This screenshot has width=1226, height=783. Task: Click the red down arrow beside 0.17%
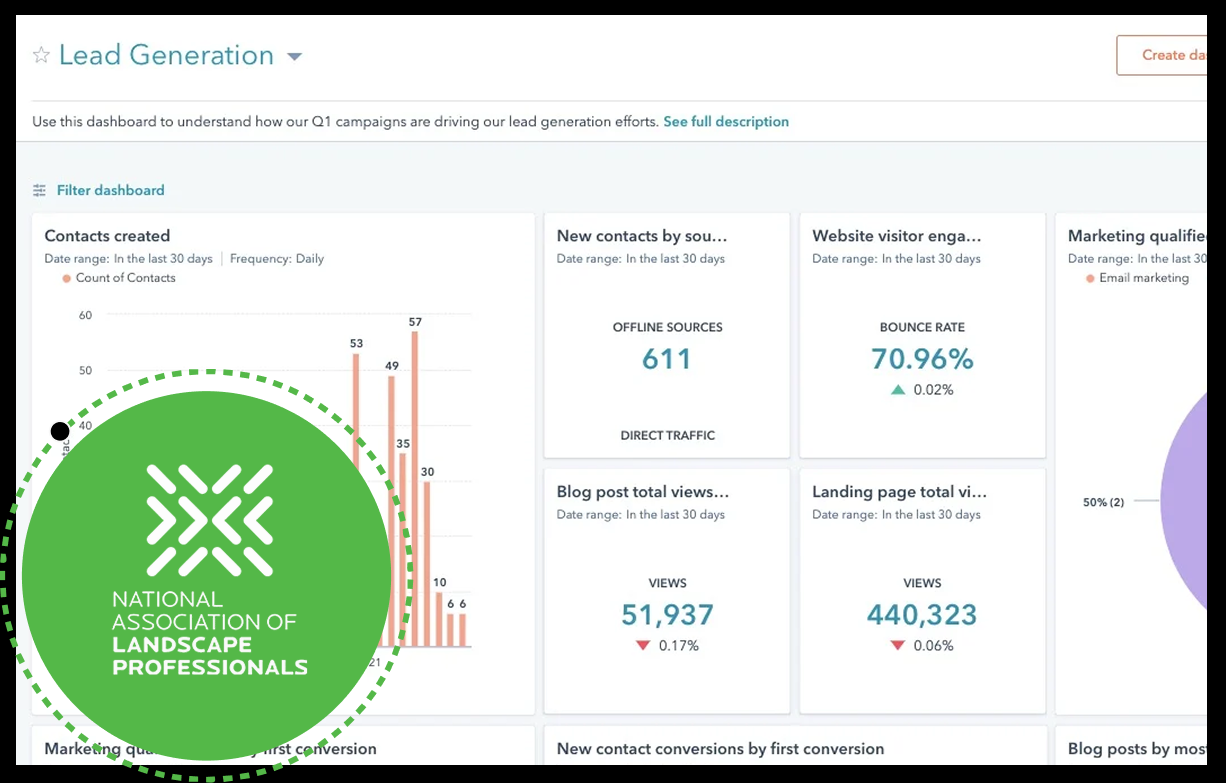pos(643,646)
